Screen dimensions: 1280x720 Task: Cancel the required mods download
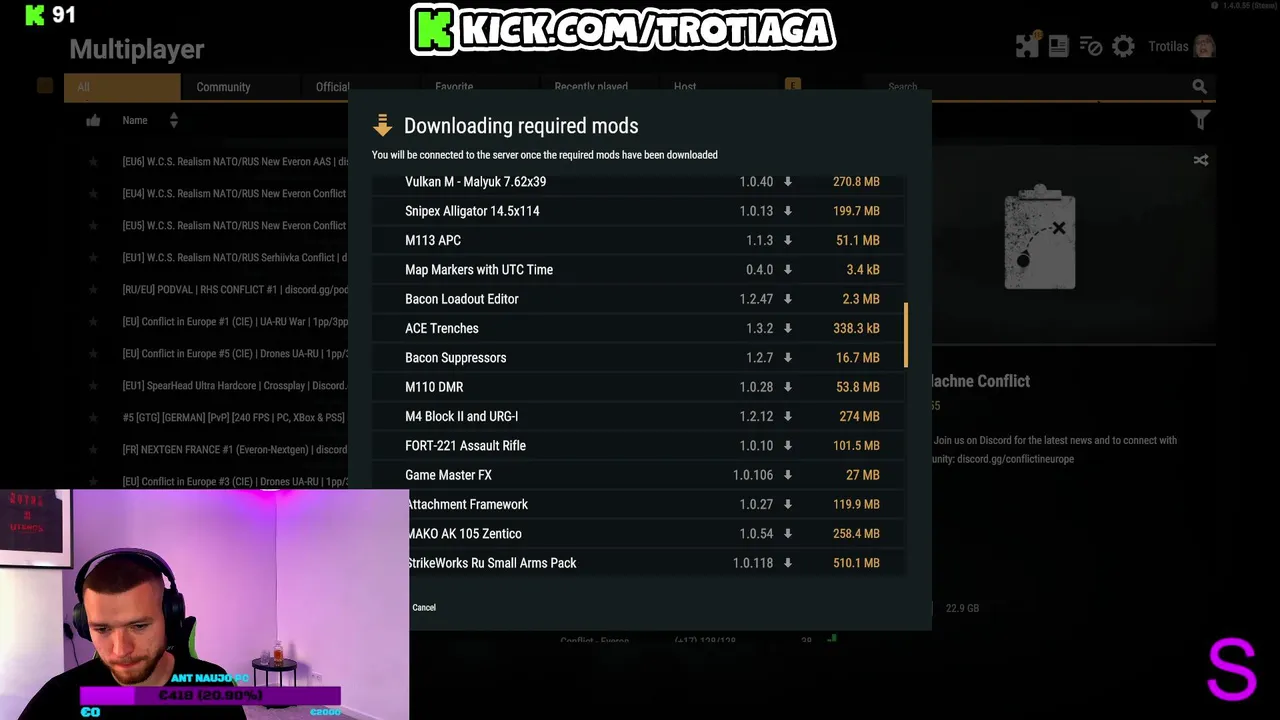pos(424,607)
